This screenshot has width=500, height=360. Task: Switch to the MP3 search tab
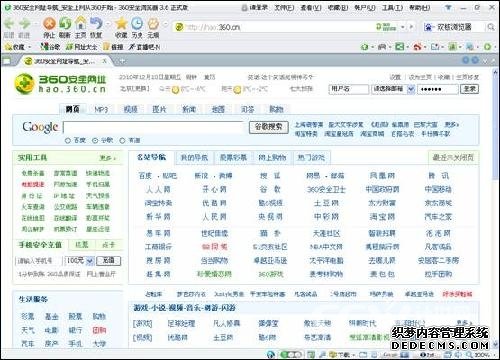click(x=101, y=109)
